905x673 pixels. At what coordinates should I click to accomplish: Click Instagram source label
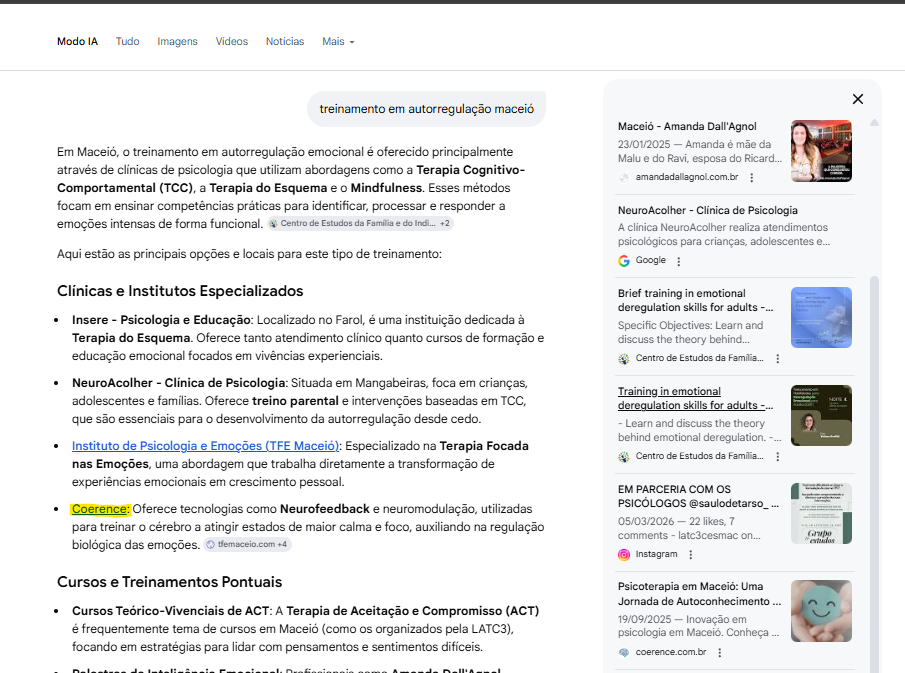[656, 554]
